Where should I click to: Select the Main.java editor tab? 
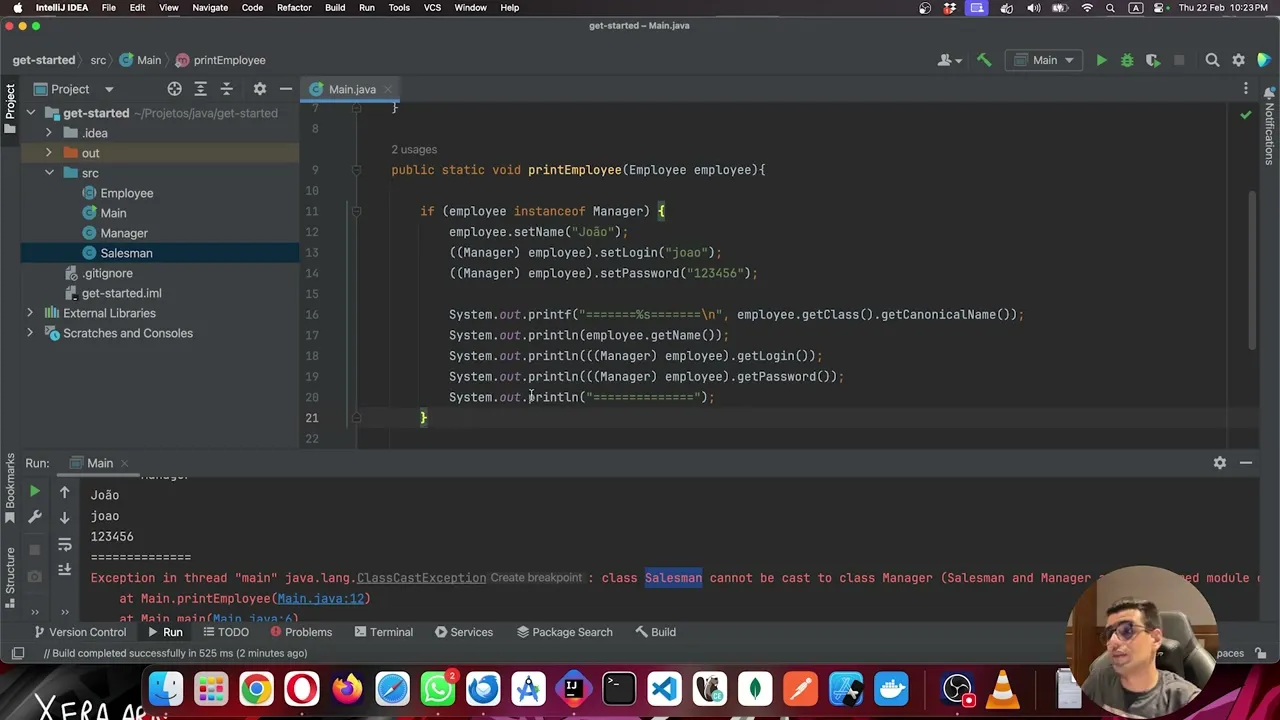[351, 89]
